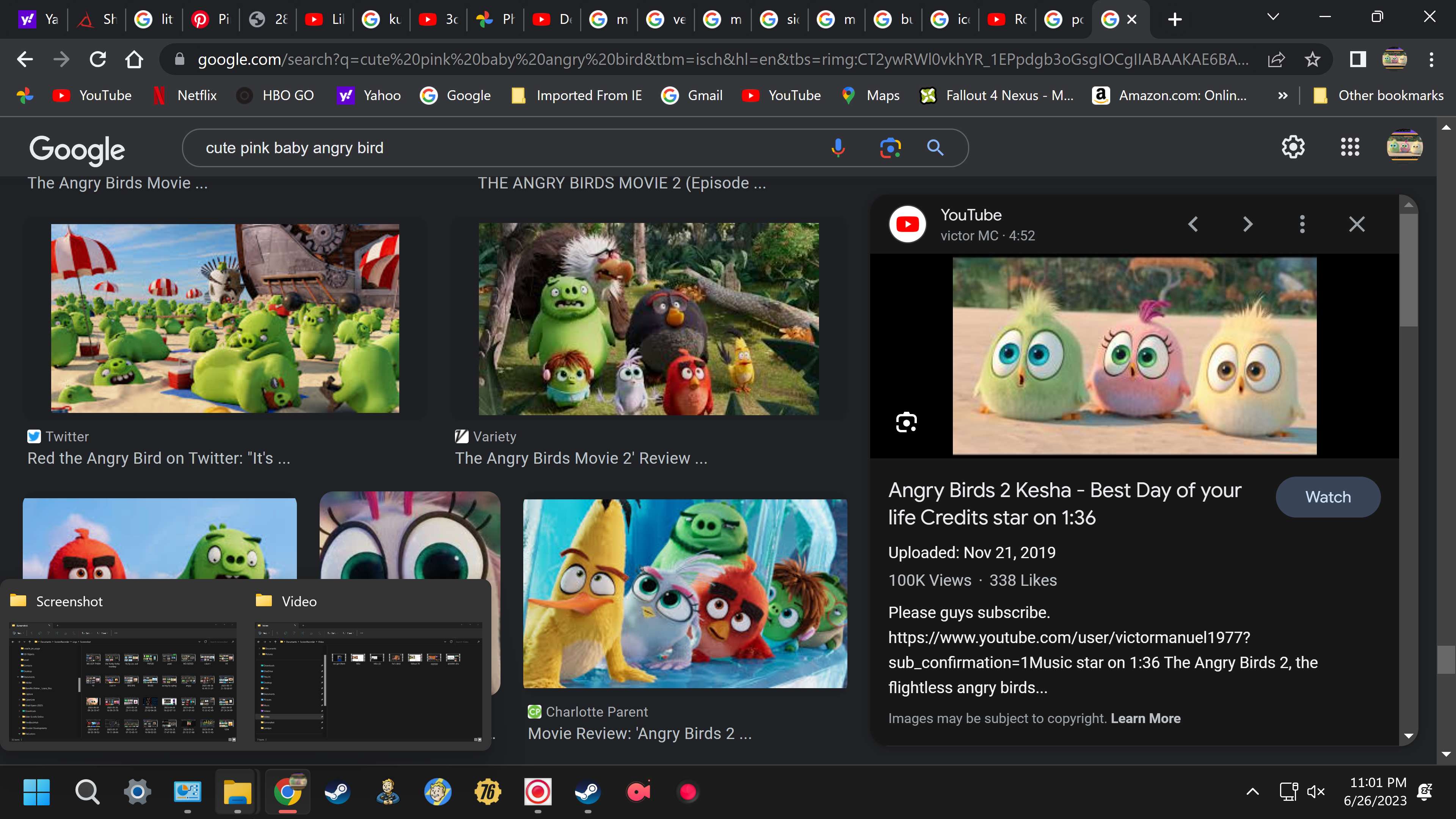Open Gmail bookmark
Screen dimensions: 1456x819
(x=692, y=96)
